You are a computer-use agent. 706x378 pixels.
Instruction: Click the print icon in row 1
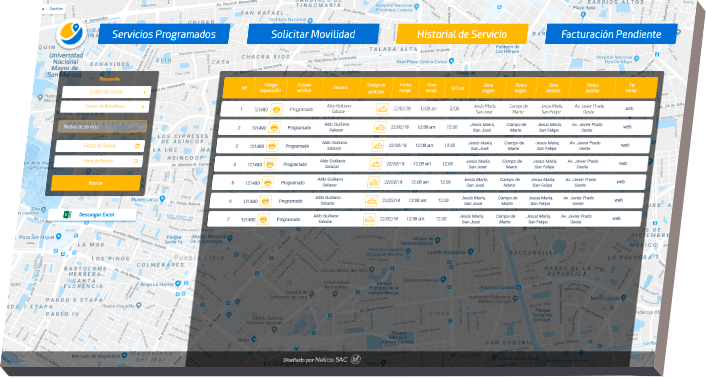point(276,109)
